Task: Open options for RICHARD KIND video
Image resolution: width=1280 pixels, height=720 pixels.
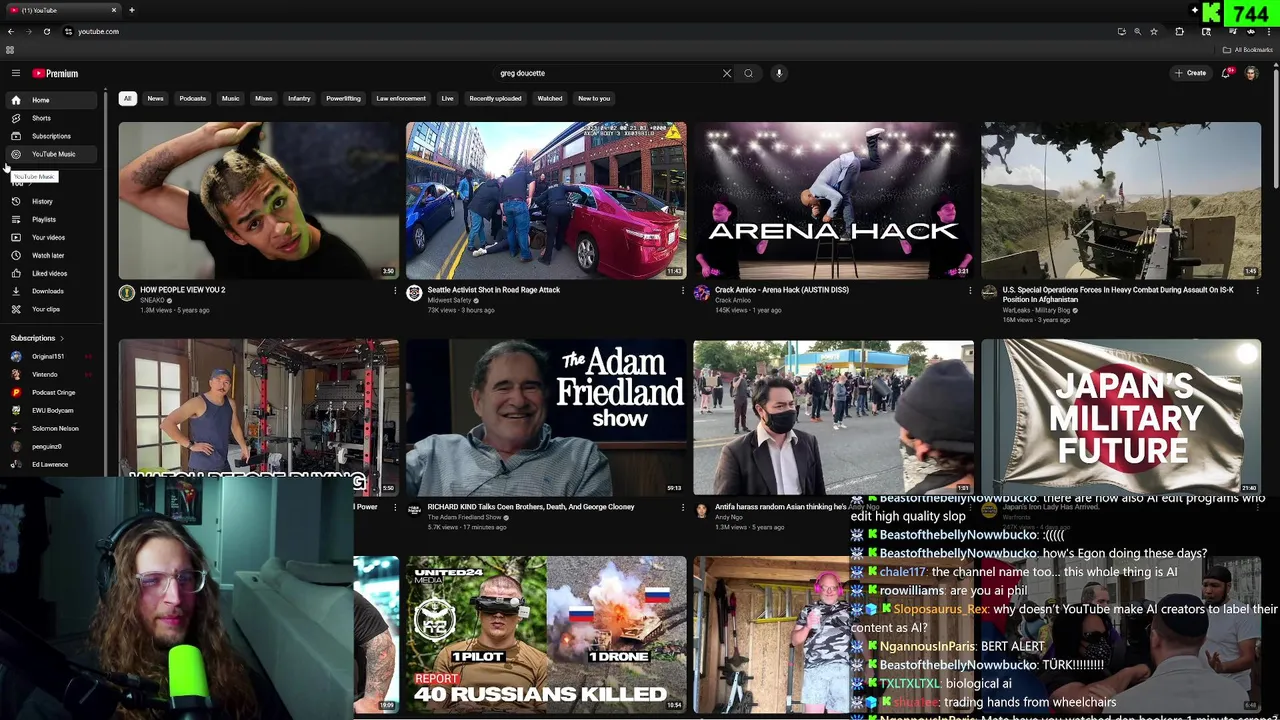Action: click(683, 507)
